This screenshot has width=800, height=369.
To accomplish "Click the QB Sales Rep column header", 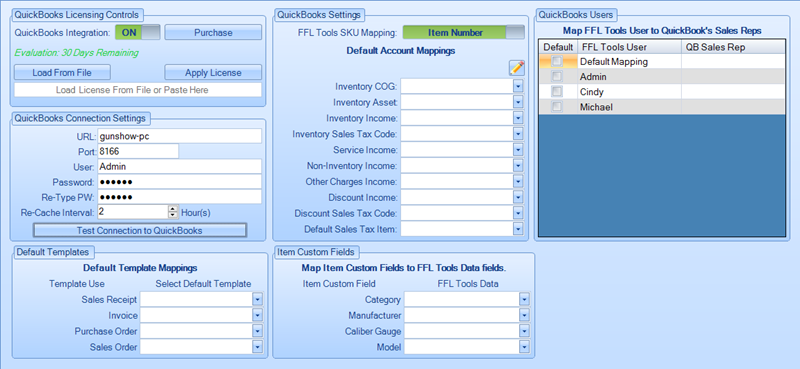I will pyautogui.click(x=733, y=47).
